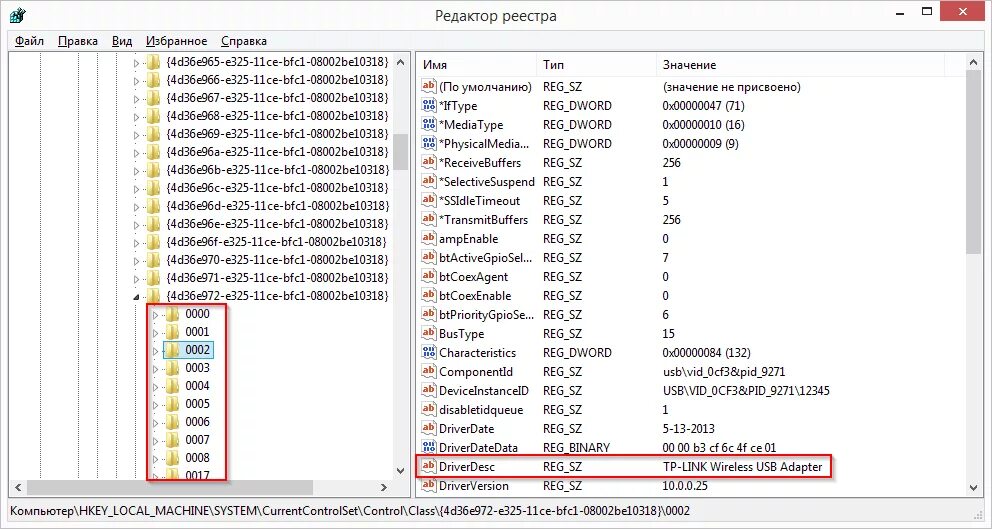Expand the {4d36e968-e325-11ce-bfc1-08002be10318} key
The width and height of the screenshot is (992, 529).
click(x=136, y=117)
